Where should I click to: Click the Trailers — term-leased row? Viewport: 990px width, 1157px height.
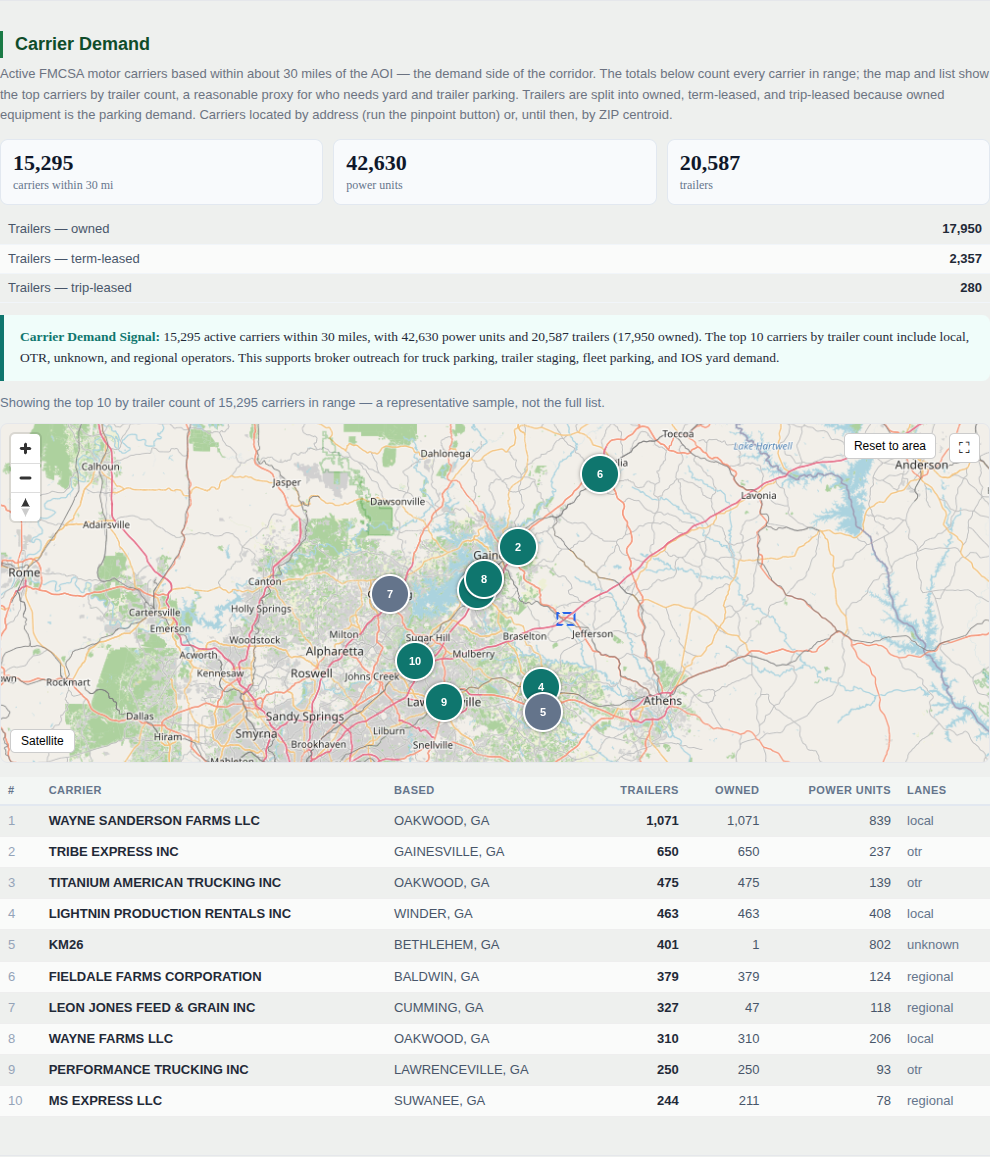(495, 259)
